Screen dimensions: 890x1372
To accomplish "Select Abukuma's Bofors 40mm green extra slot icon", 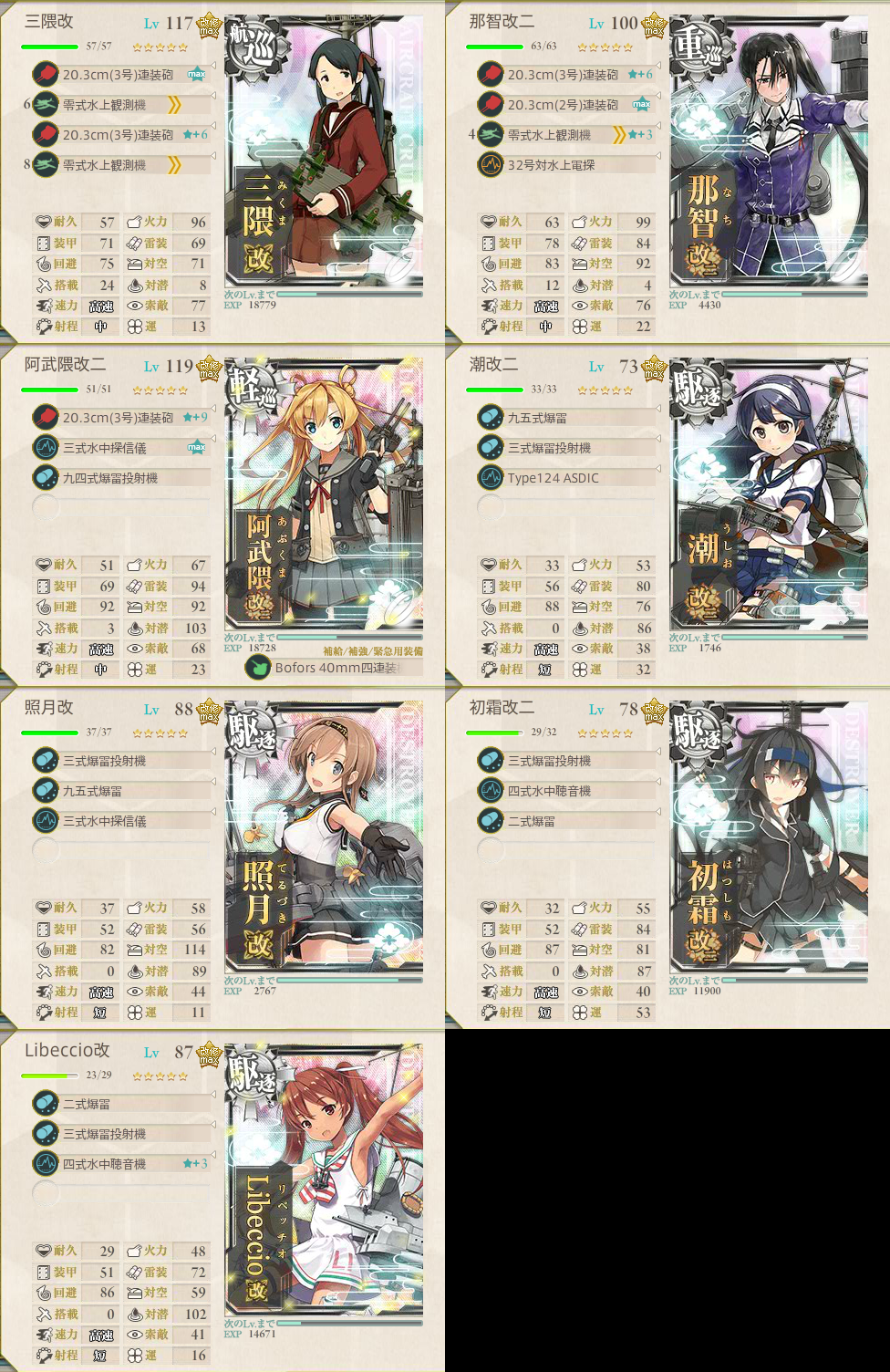I will (x=258, y=668).
